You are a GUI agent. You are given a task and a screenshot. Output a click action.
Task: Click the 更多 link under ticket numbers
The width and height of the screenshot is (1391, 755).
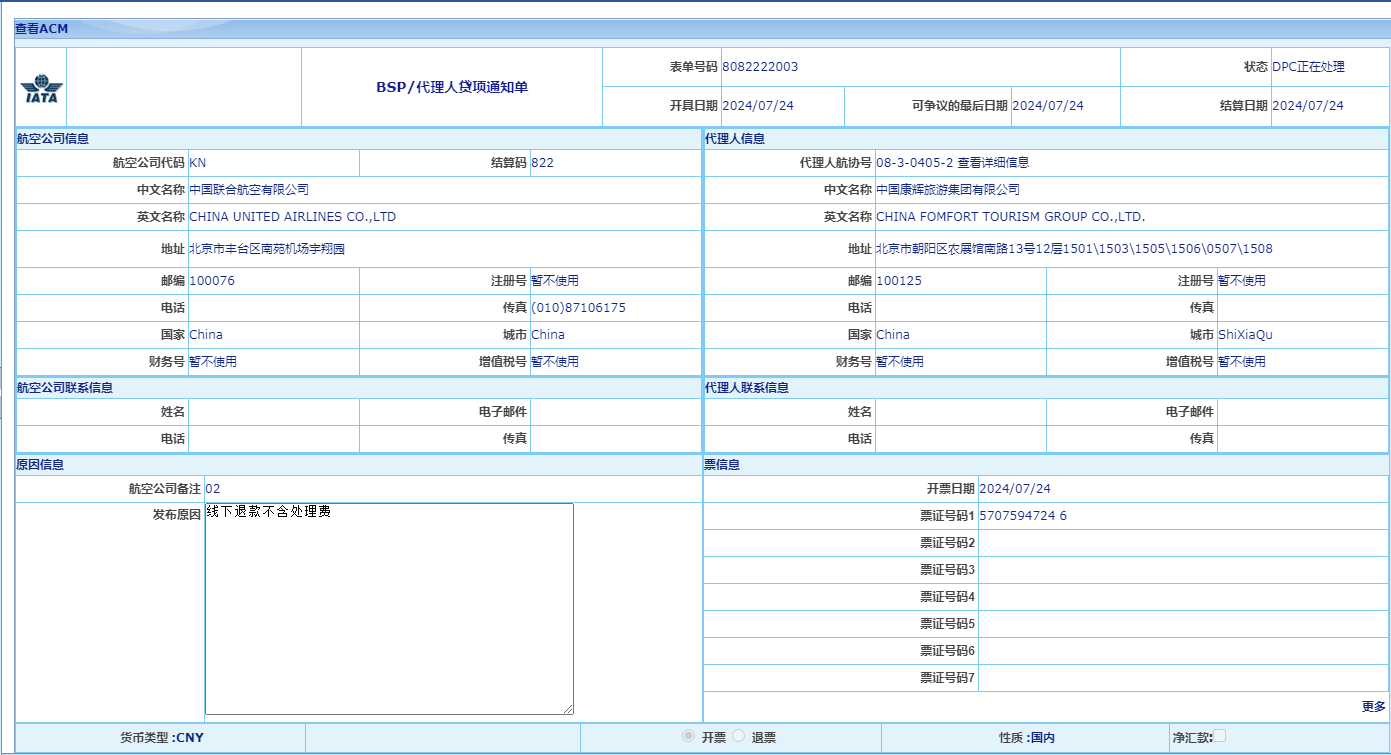point(1373,706)
